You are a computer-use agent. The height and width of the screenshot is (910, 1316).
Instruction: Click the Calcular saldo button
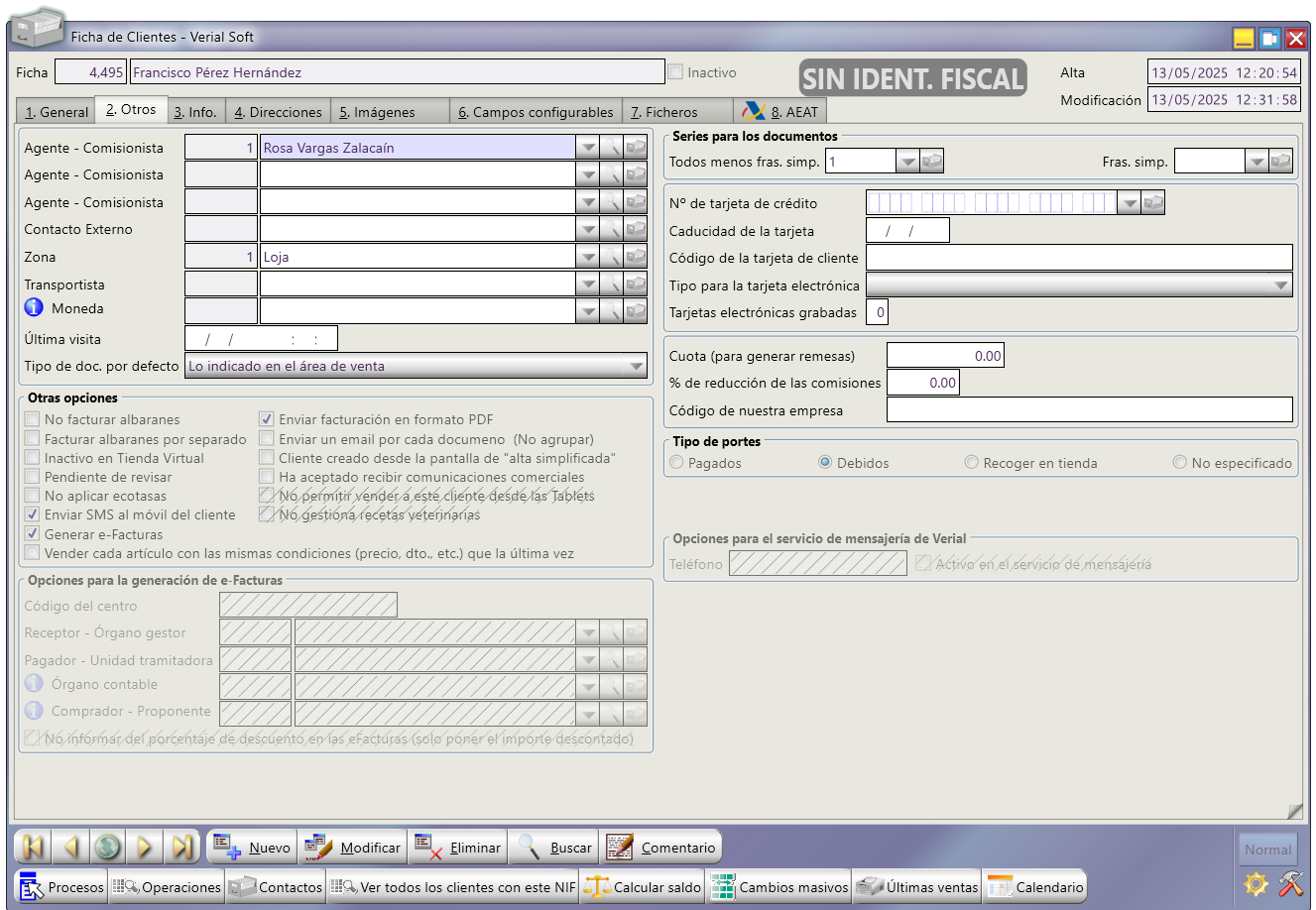(x=644, y=887)
